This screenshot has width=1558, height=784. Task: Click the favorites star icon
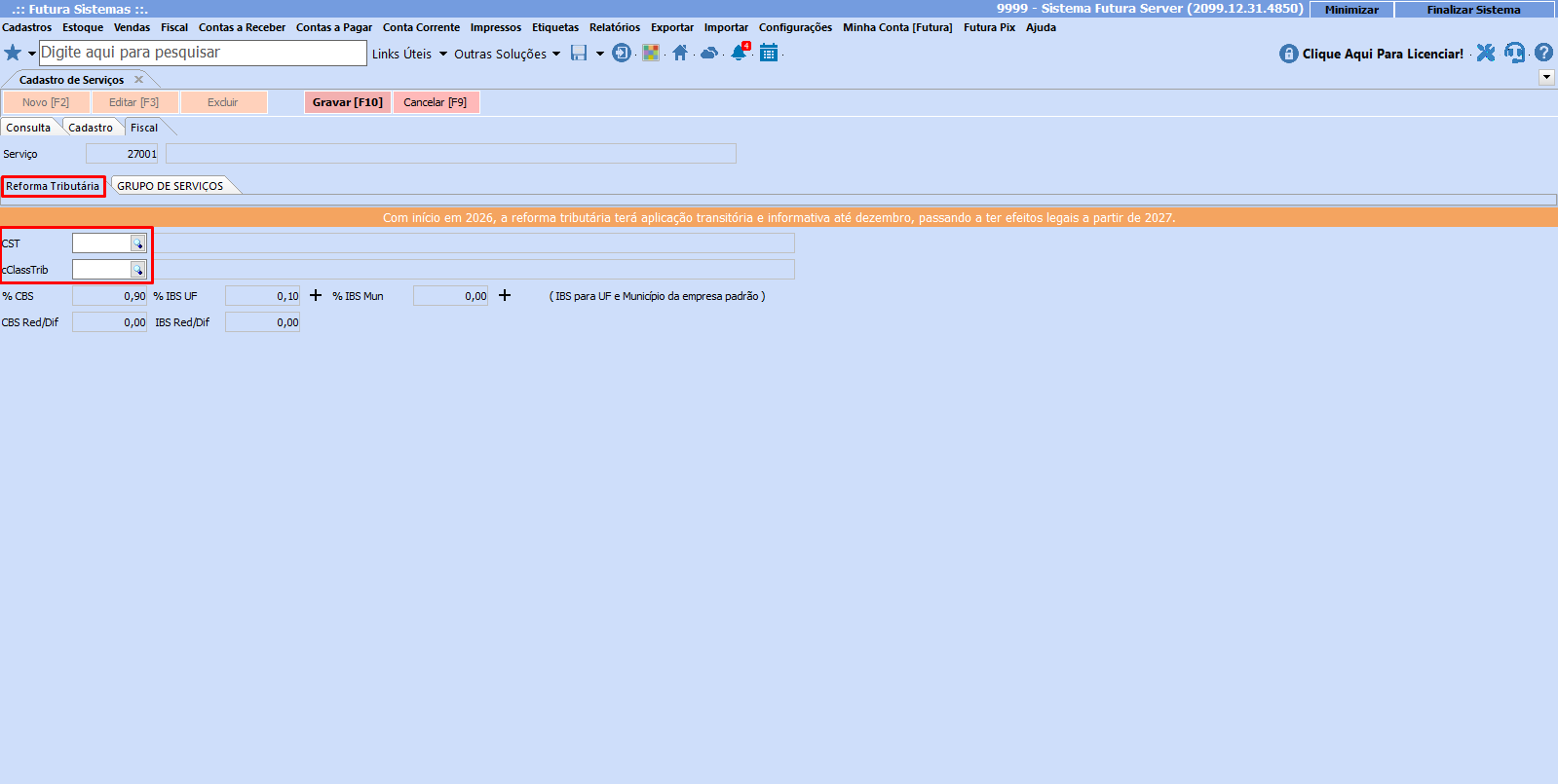tap(13, 53)
